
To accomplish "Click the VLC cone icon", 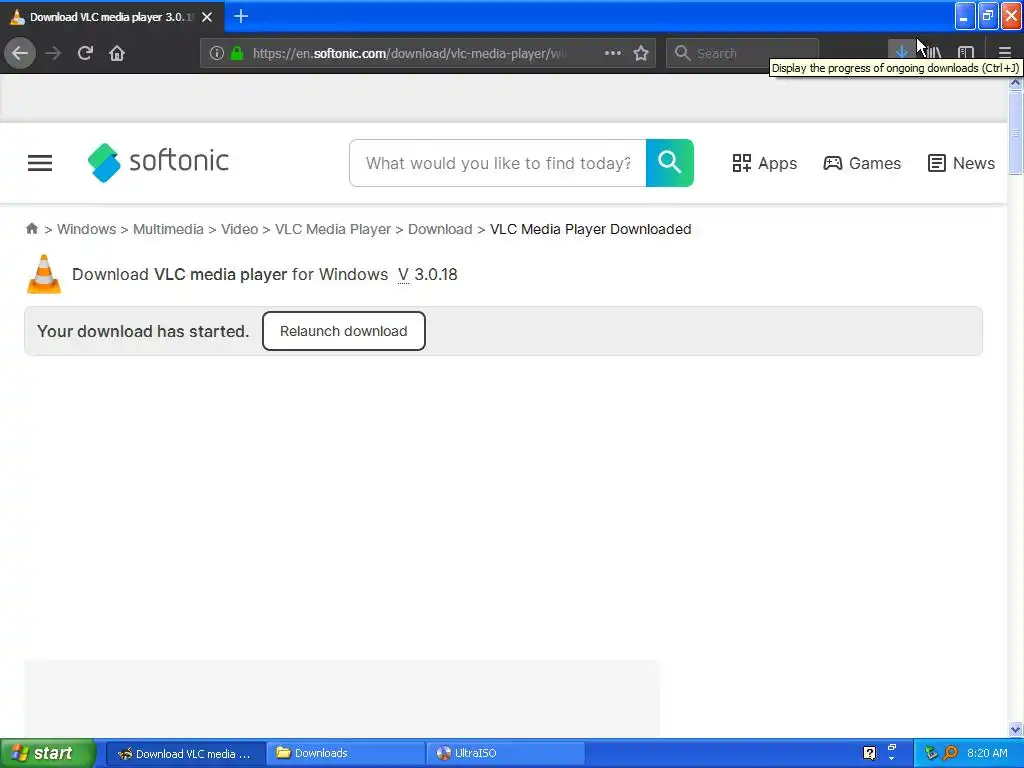I will coord(44,274).
